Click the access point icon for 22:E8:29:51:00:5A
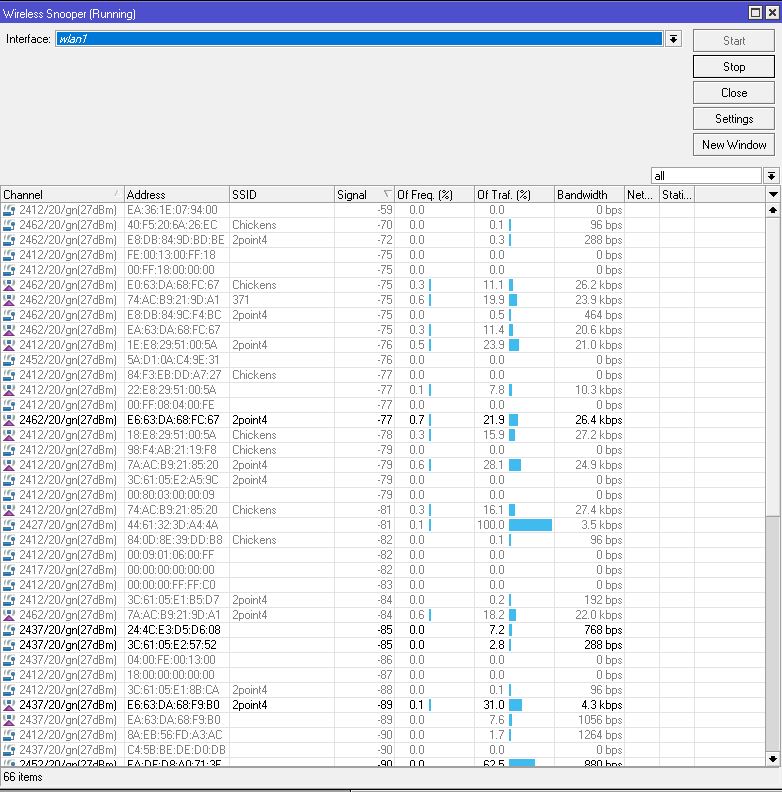782x792 pixels. [9, 390]
